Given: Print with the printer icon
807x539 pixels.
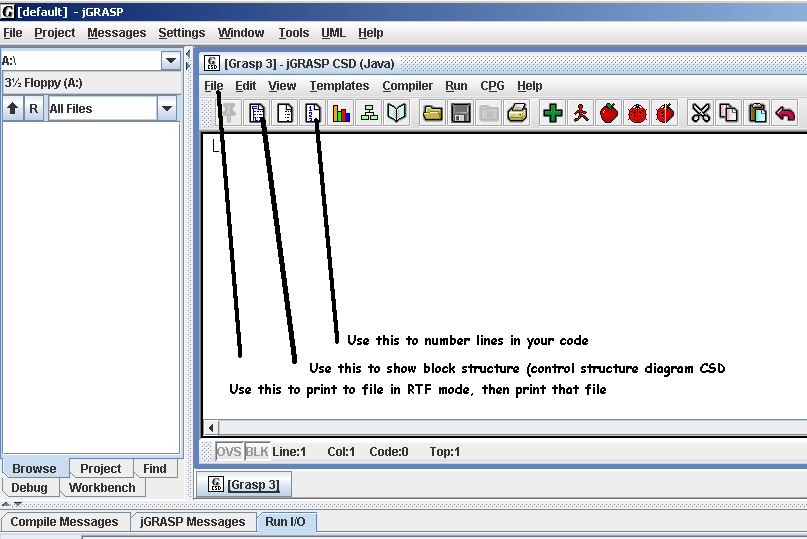Looking at the screenshot, I should coord(517,113).
